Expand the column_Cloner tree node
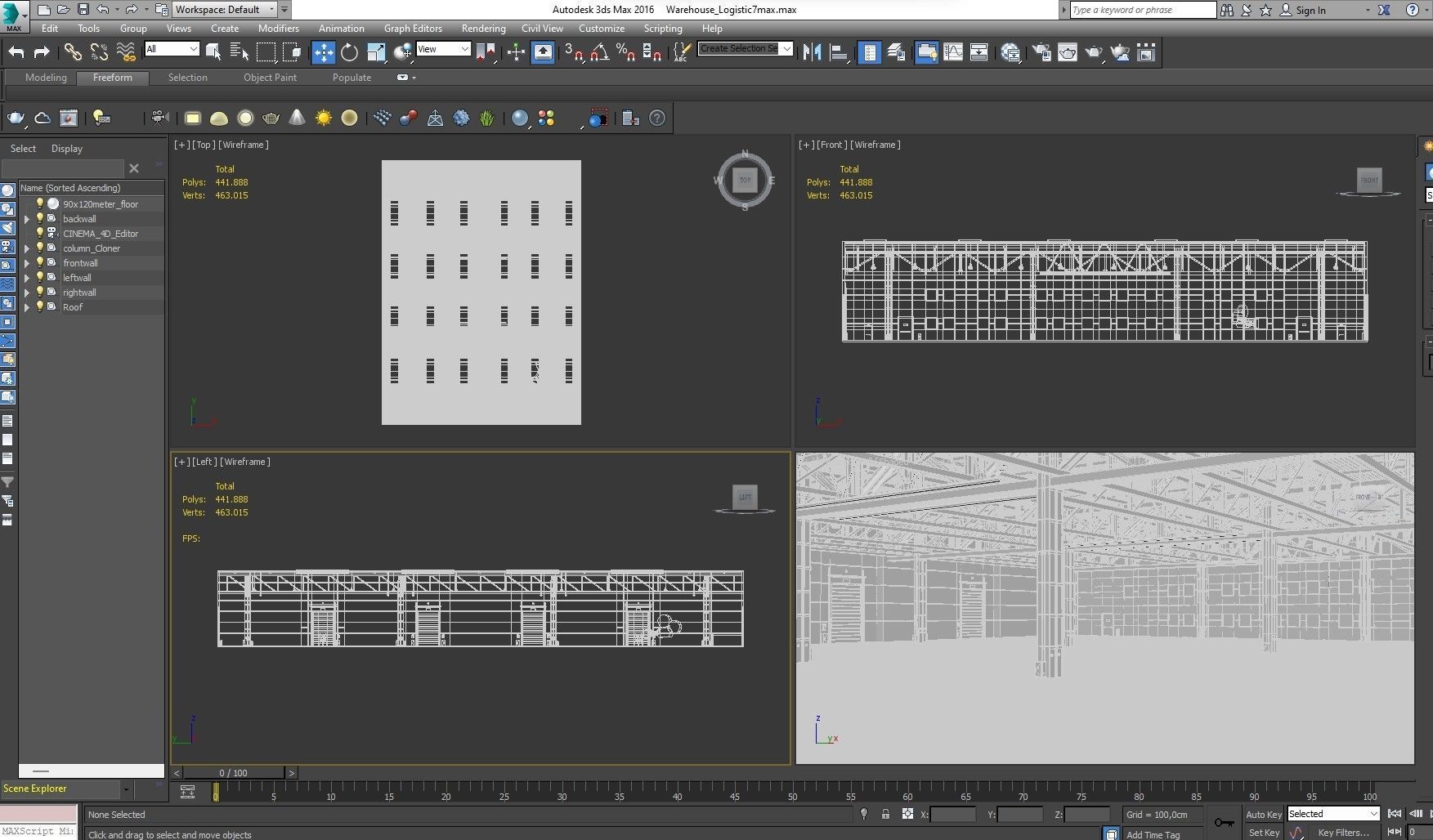1433x840 pixels. pyautogui.click(x=26, y=248)
